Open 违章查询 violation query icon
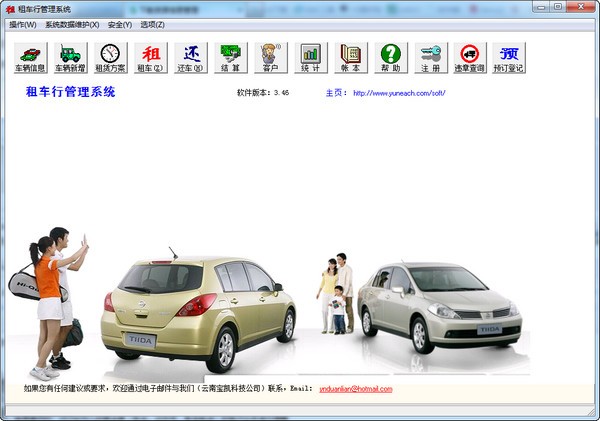The width and height of the screenshot is (600, 421). tap(469, 58)
